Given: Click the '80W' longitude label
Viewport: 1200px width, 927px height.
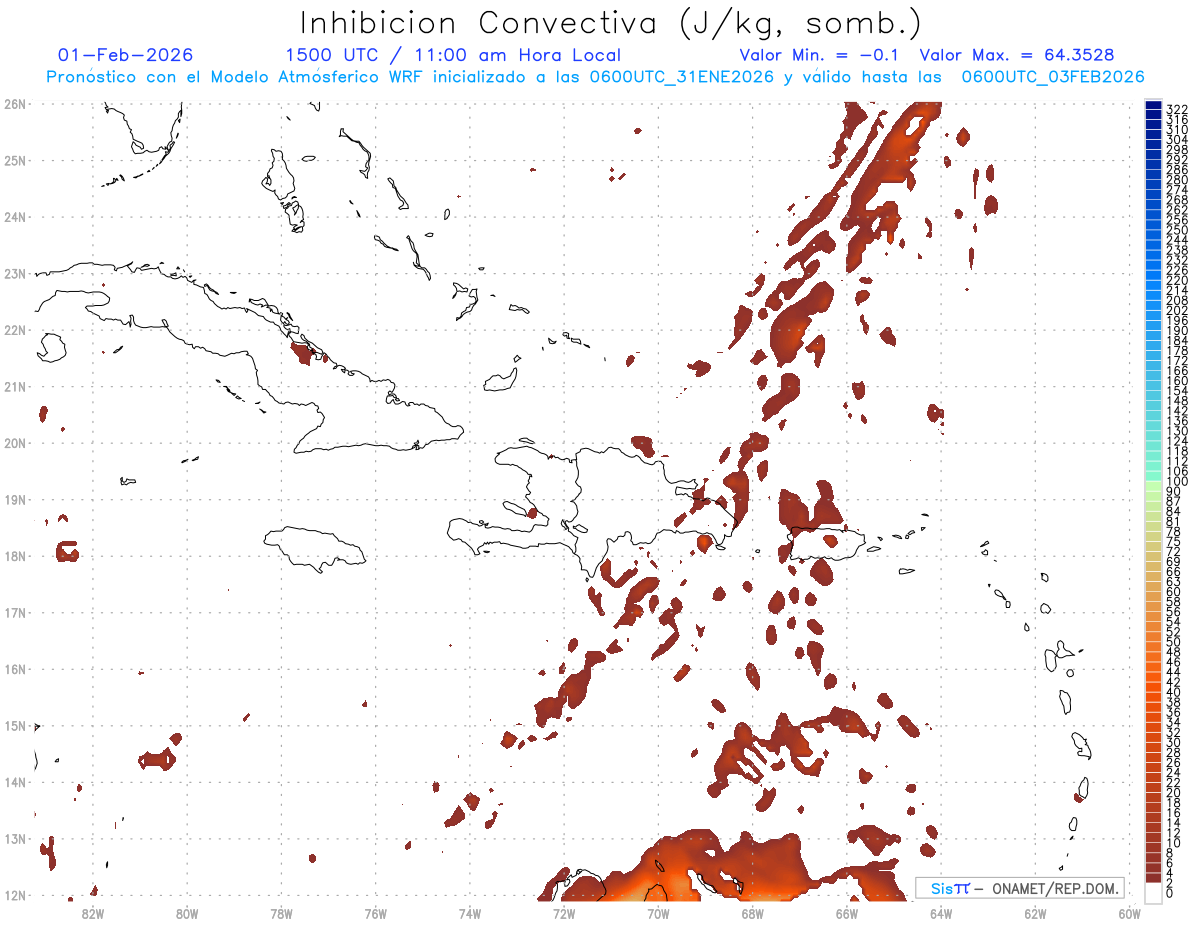Looking at the screenshot, I should [187, 913].
